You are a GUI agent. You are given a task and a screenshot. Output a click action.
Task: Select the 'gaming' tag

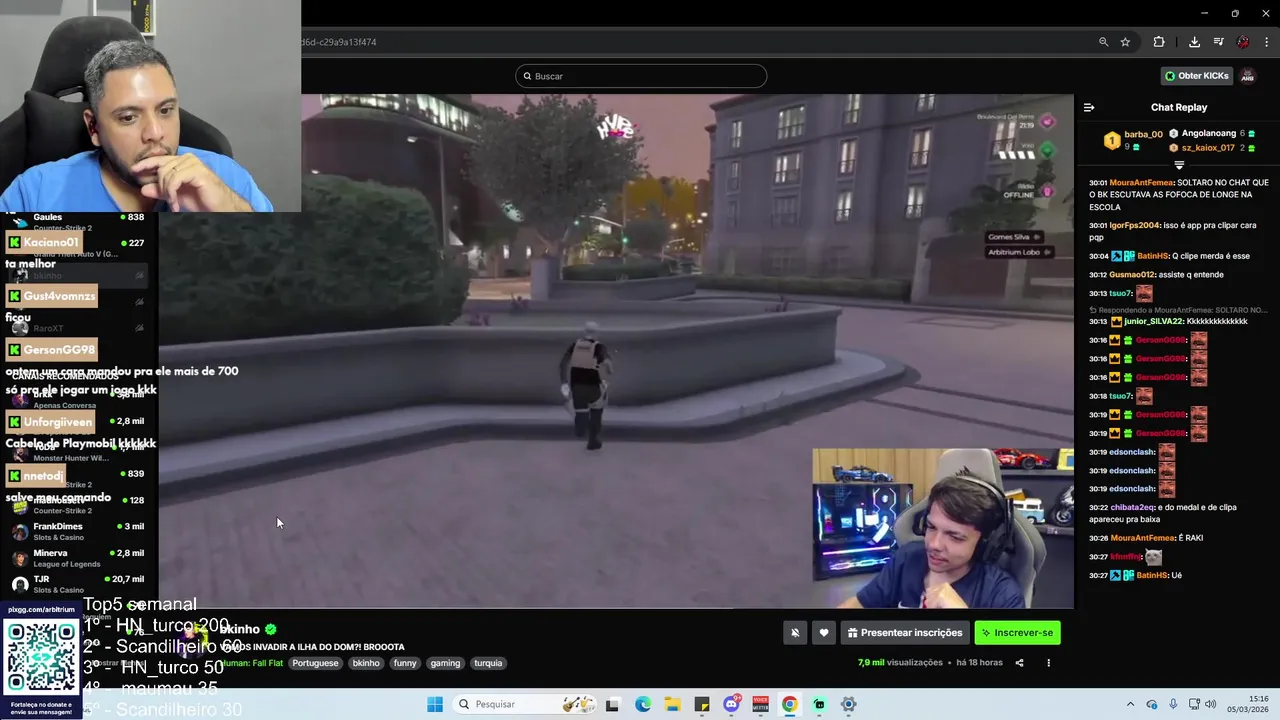[445, 663]
